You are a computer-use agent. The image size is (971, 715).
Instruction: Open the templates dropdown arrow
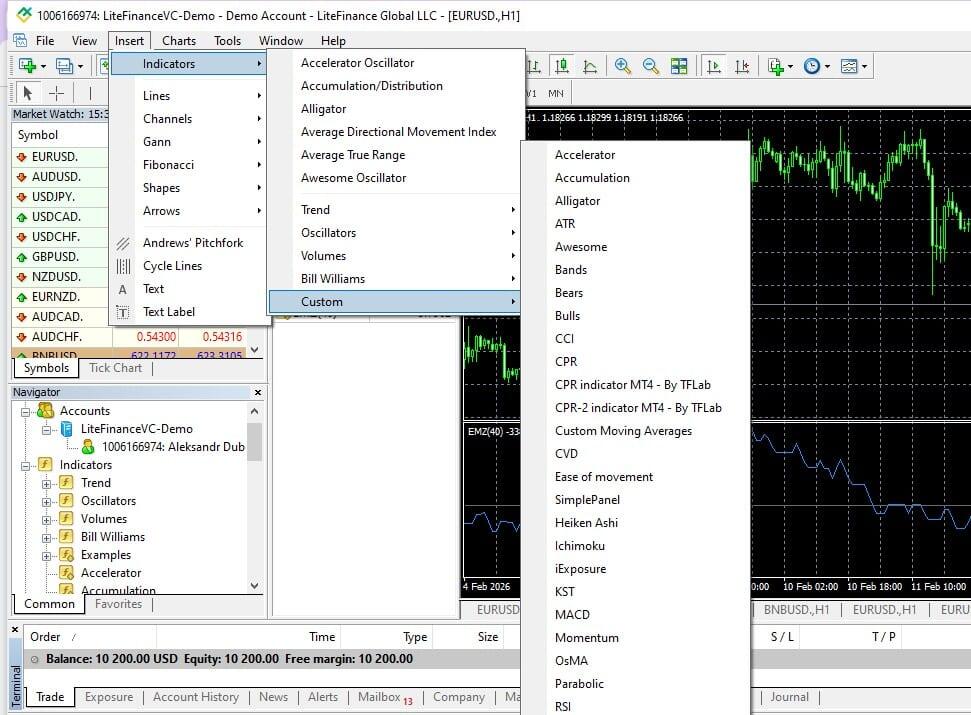pos(865,66)
